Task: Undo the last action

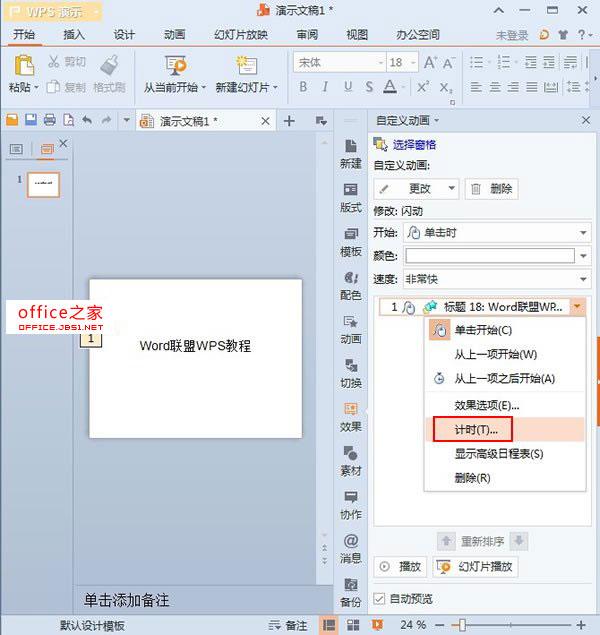Action: [x=87, y=120]
